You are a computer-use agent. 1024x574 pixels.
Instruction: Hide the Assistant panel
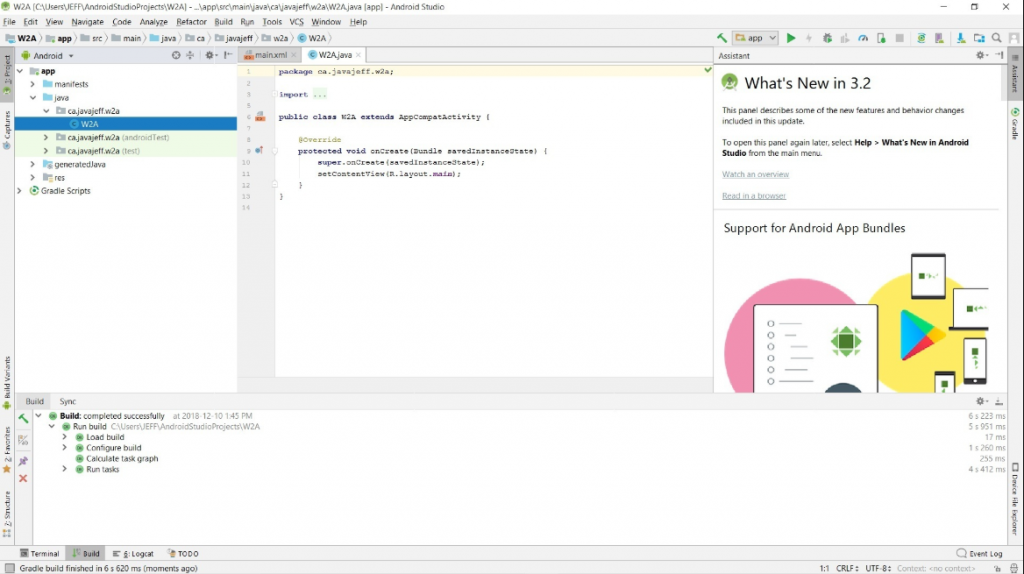pyautogui.click(x=999, y=56)
